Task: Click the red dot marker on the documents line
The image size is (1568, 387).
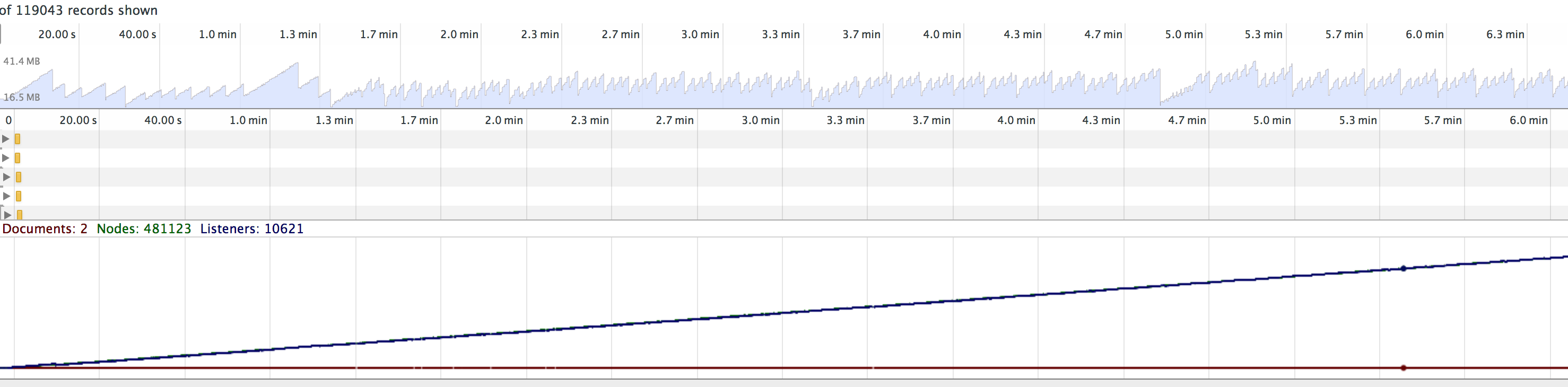Action: (x=1404, y=367)
